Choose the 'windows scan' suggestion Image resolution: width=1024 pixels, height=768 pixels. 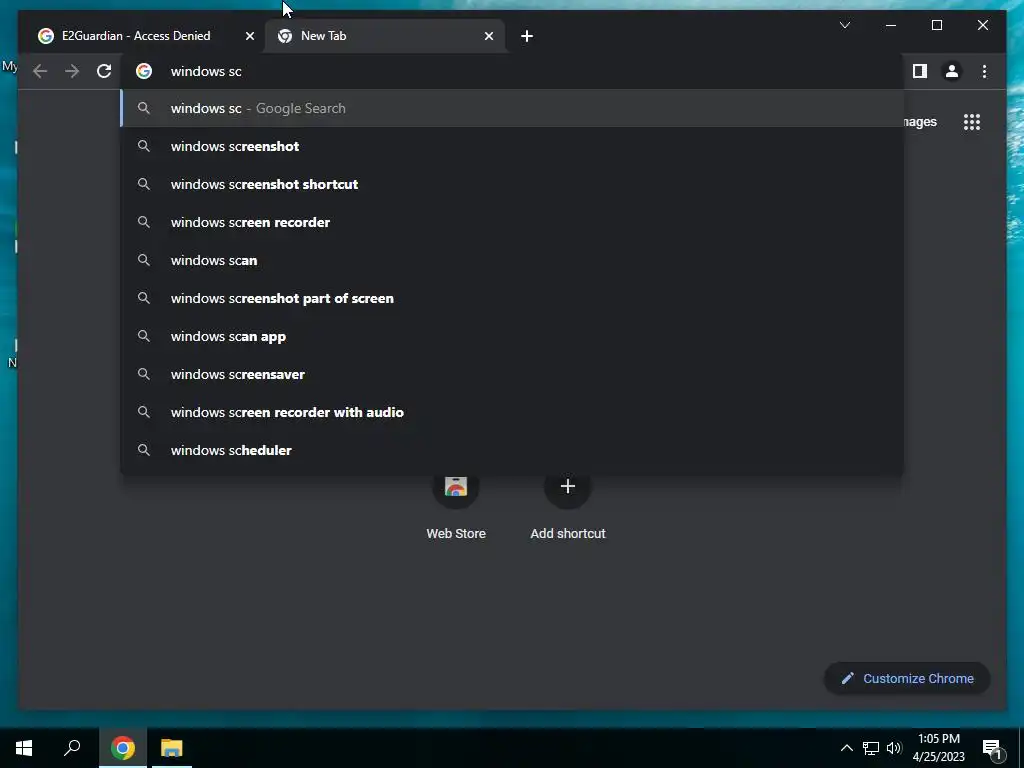coord(512,260)
